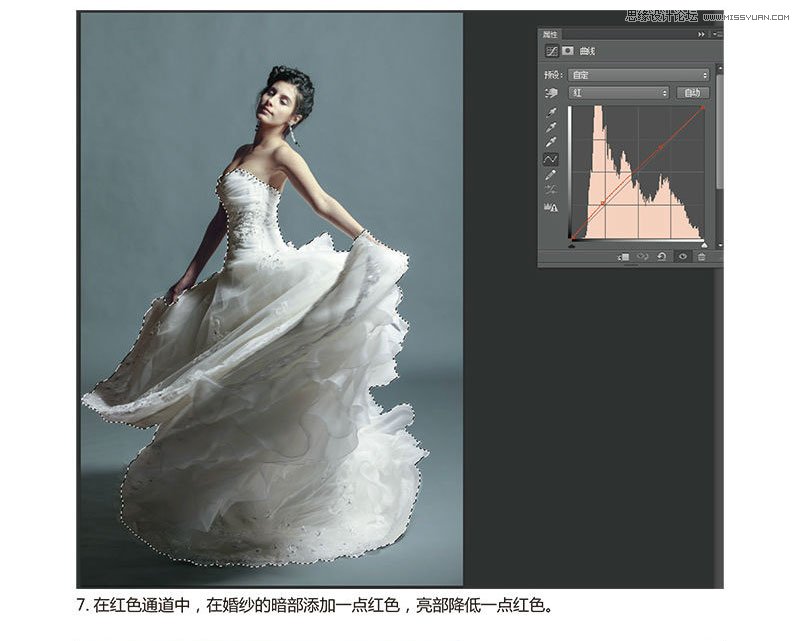
Task: Open the 预设 preset dropdown
Action: coord(639,75)
